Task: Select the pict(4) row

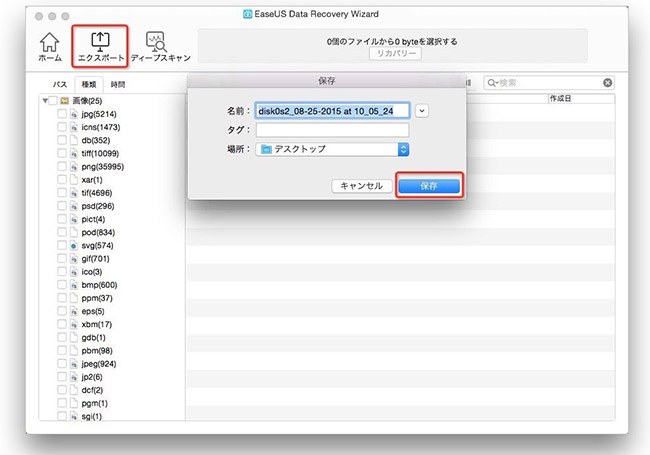Action: click(x=93, y=219)
